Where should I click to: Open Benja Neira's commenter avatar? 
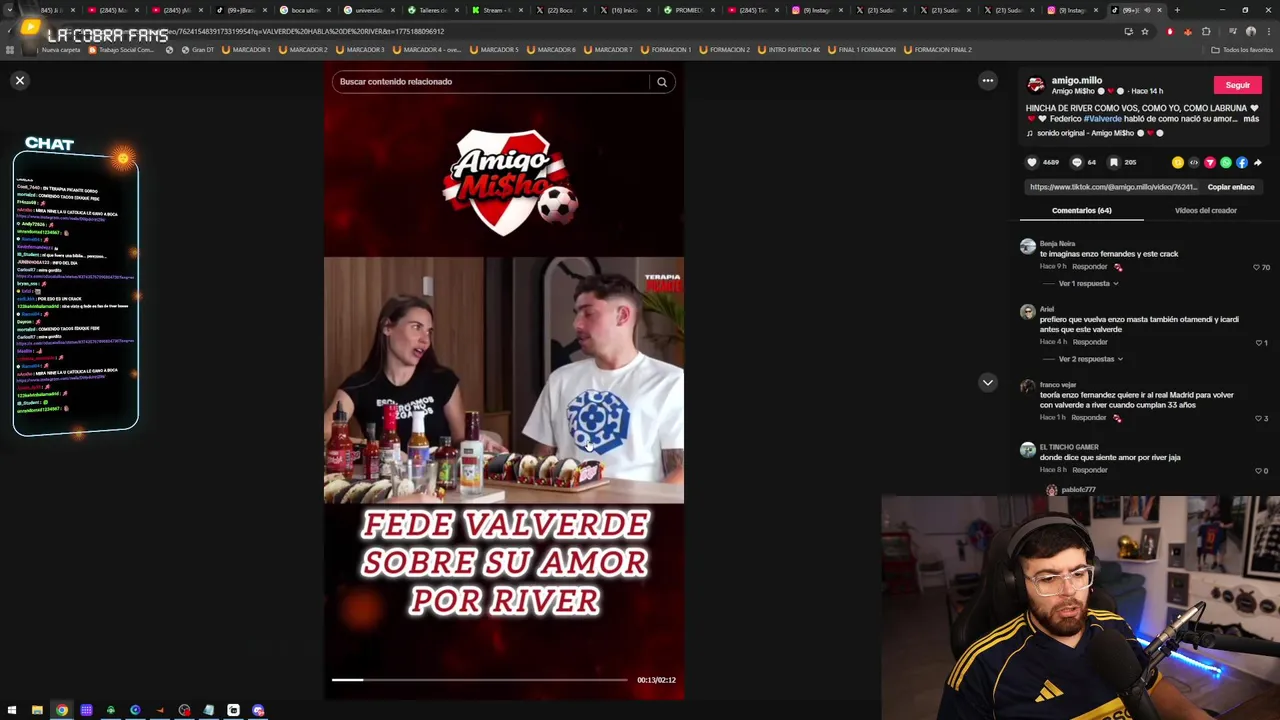[x=1027, y=248]
